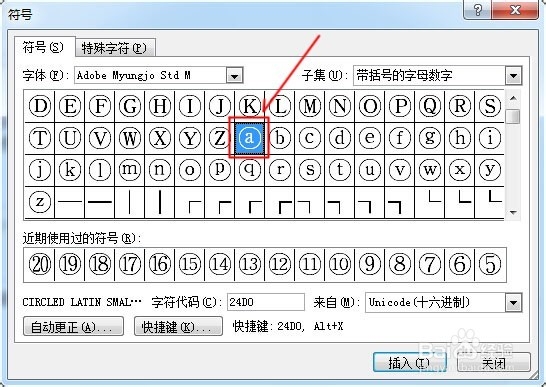Viewport: 546px width, 387px height.
Task: Click the symbol grid scrollbar up arrow
Action: click(513, 98)
